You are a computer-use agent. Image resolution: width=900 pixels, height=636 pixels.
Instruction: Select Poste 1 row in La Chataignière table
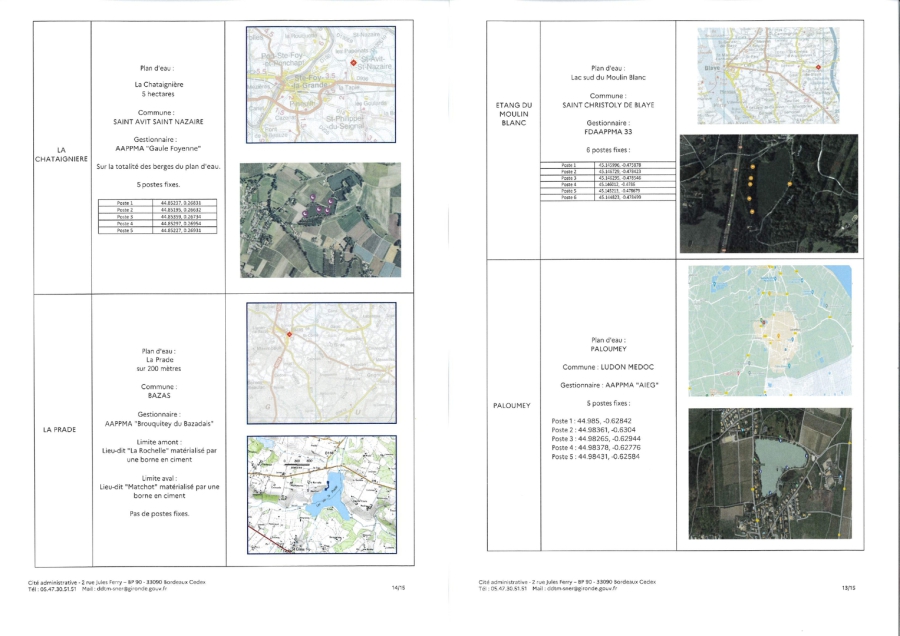(x=160, y=203)
